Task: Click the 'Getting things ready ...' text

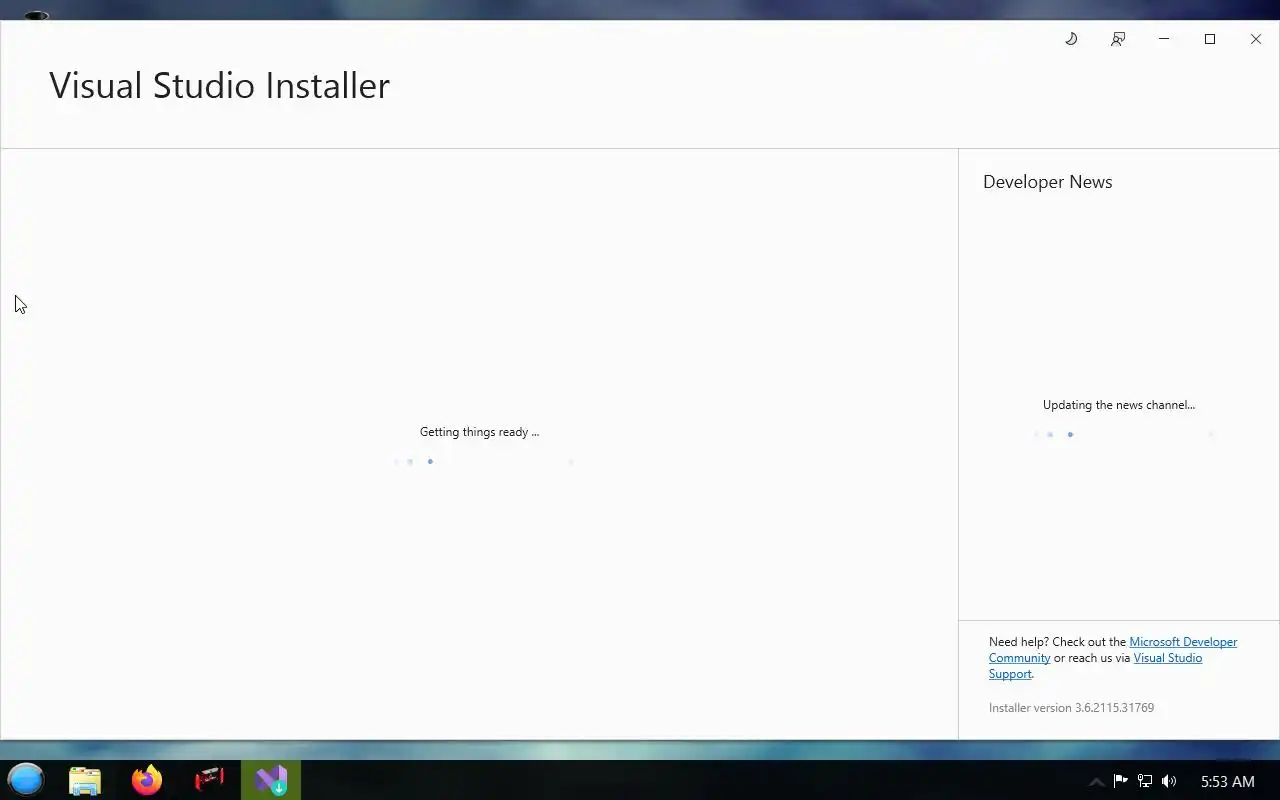Action: [479, 432]
